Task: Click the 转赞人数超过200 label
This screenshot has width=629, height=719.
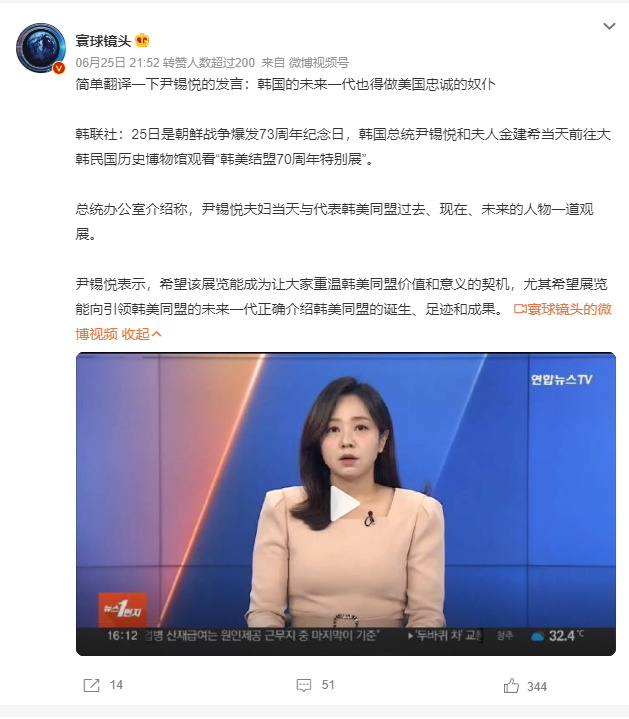Action: (x=209, y=62)
